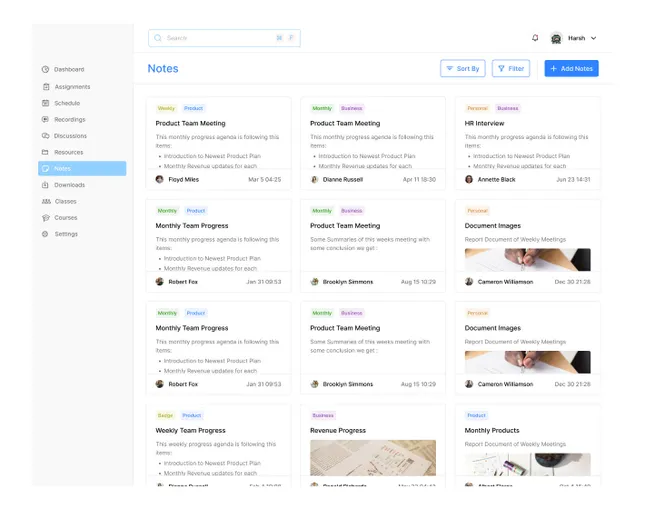
Task: Open the Sort By dropdown
Action: [x=463, y=69]
